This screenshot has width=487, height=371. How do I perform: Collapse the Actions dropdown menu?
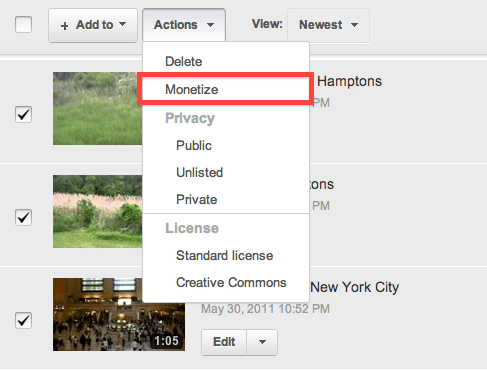point(184,25)
